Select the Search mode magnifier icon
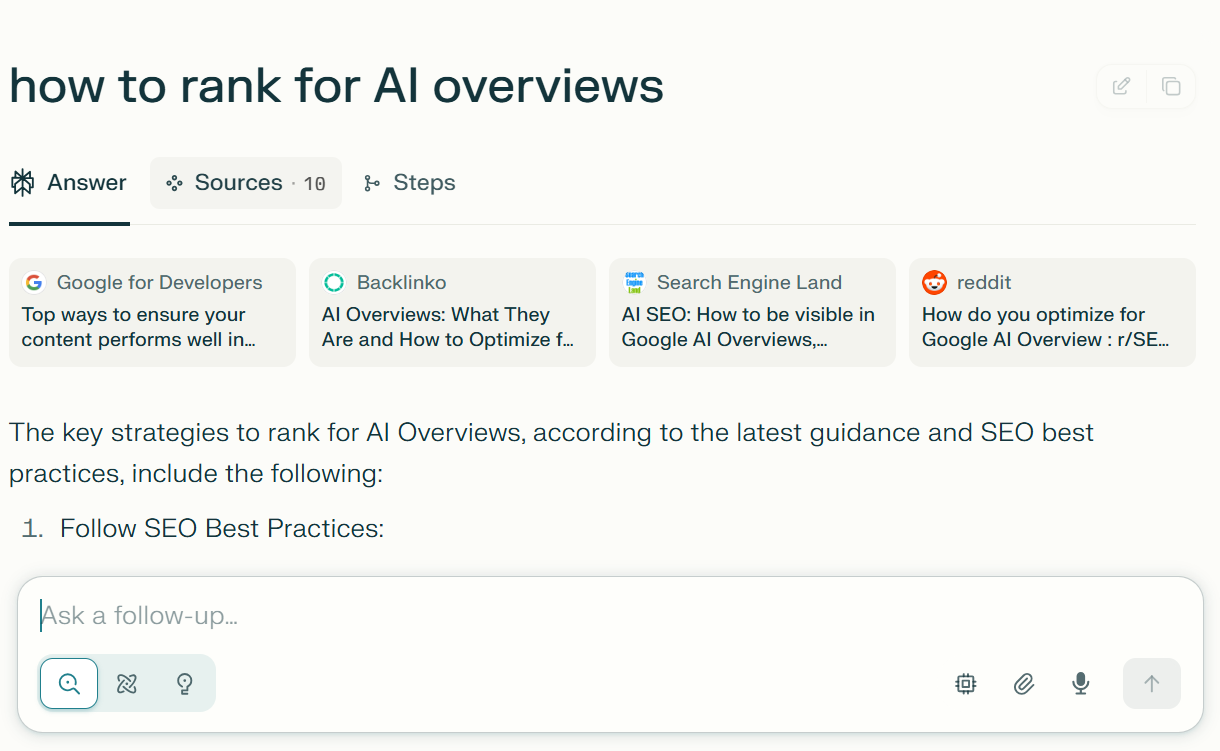The height and width of the screenshot is (751, 1220). click(69, 684)
